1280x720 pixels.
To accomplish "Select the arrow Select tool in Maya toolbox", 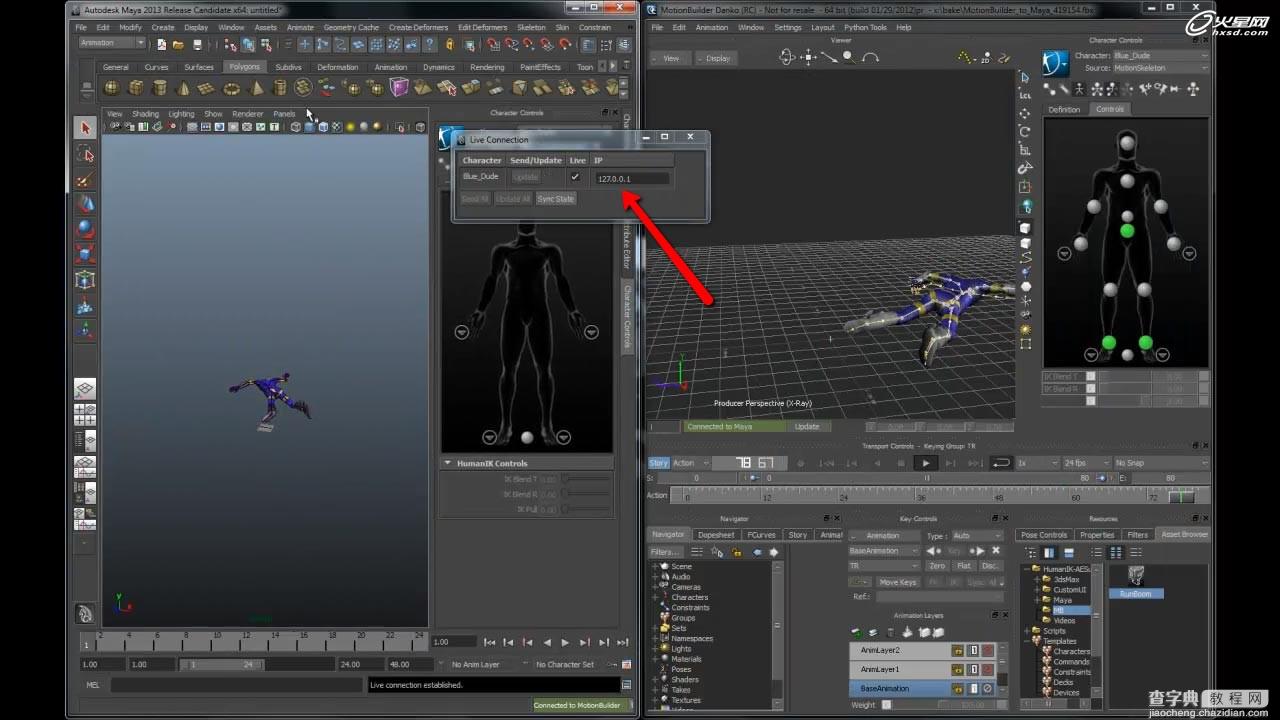I will (85, 128).
